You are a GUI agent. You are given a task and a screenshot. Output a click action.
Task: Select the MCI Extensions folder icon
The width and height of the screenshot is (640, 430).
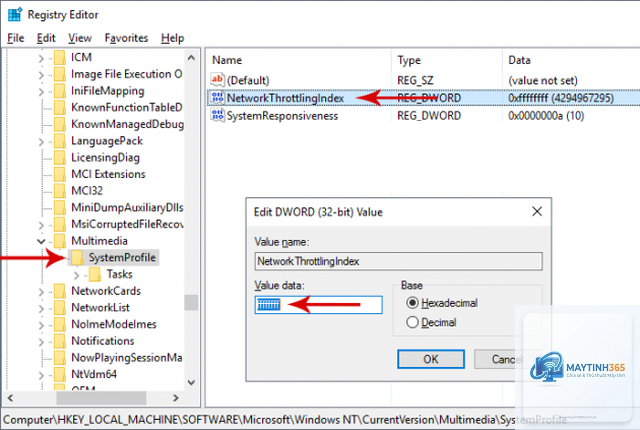point(60,175)
